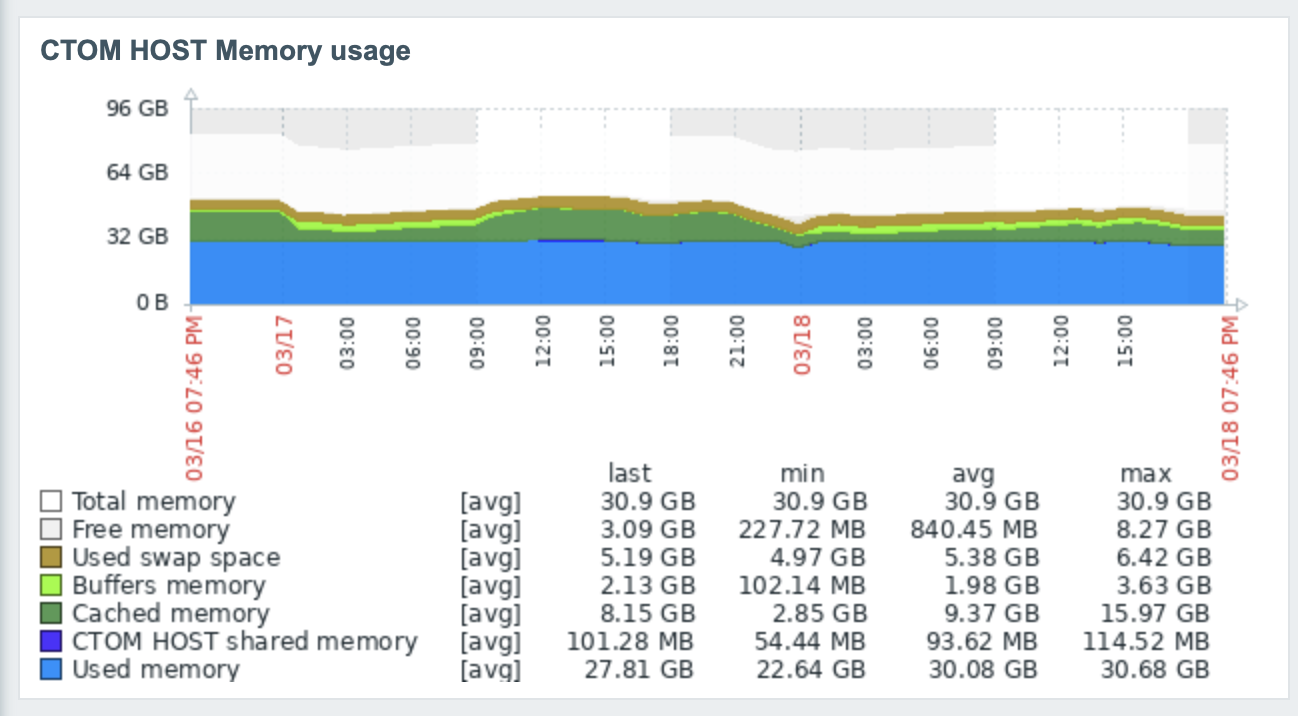Click the Total memory legend color box

click(52, 501)
